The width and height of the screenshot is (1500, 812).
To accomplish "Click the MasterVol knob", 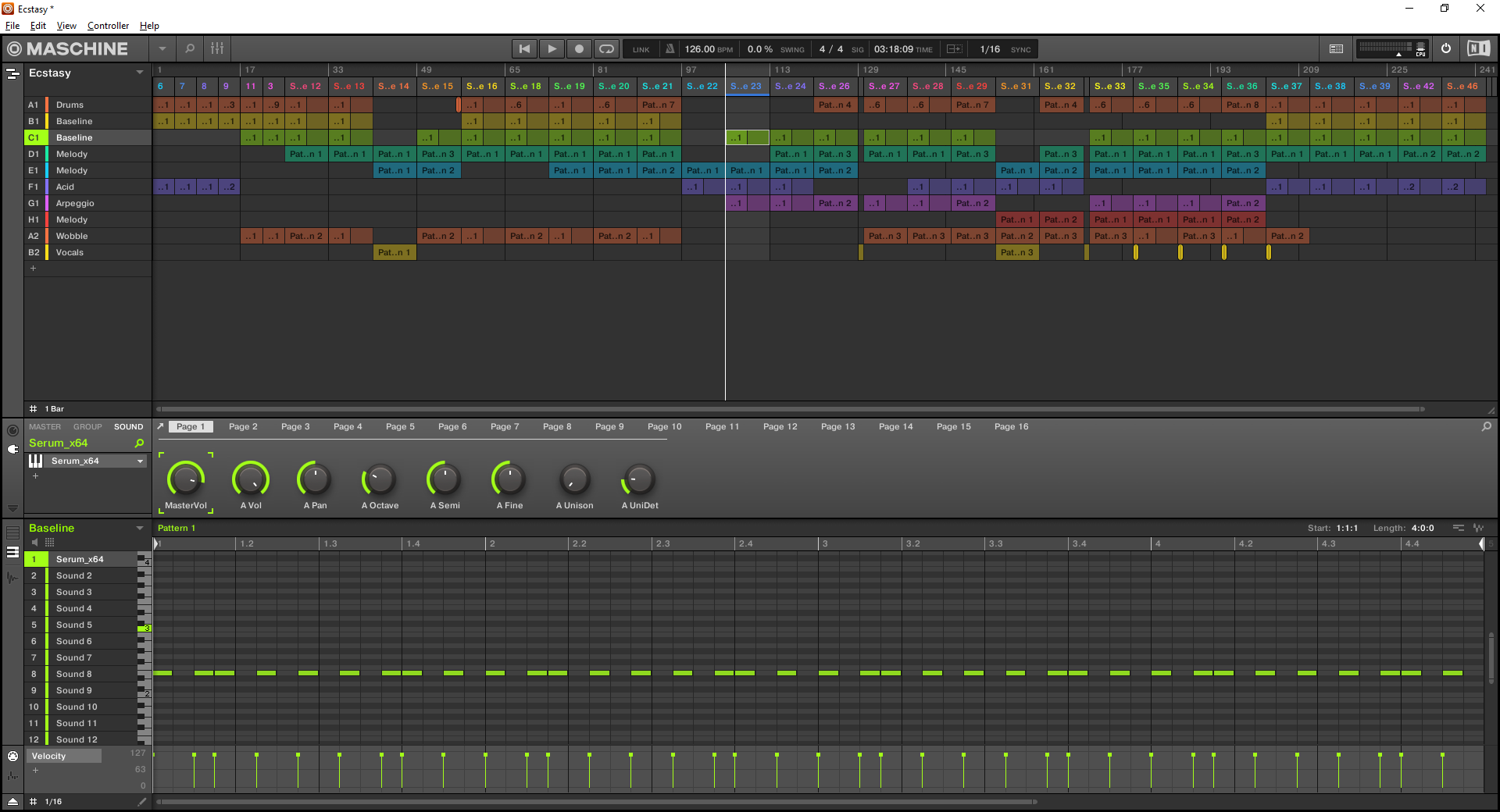I will 186,479.
